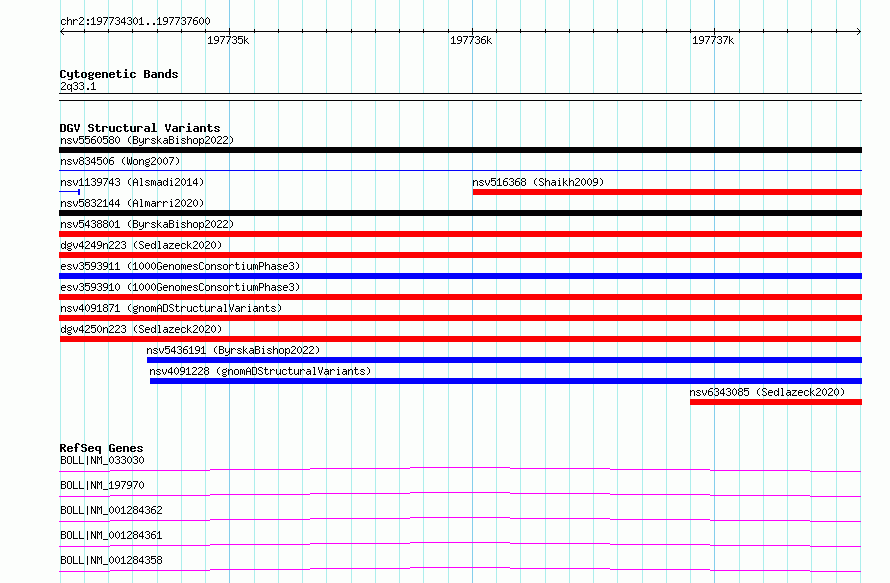Click the BOLL|NM_001284362 magenta intron line
Image resolution: width=890 pixels, height=583 pixels.
click(x=460, y=519)
